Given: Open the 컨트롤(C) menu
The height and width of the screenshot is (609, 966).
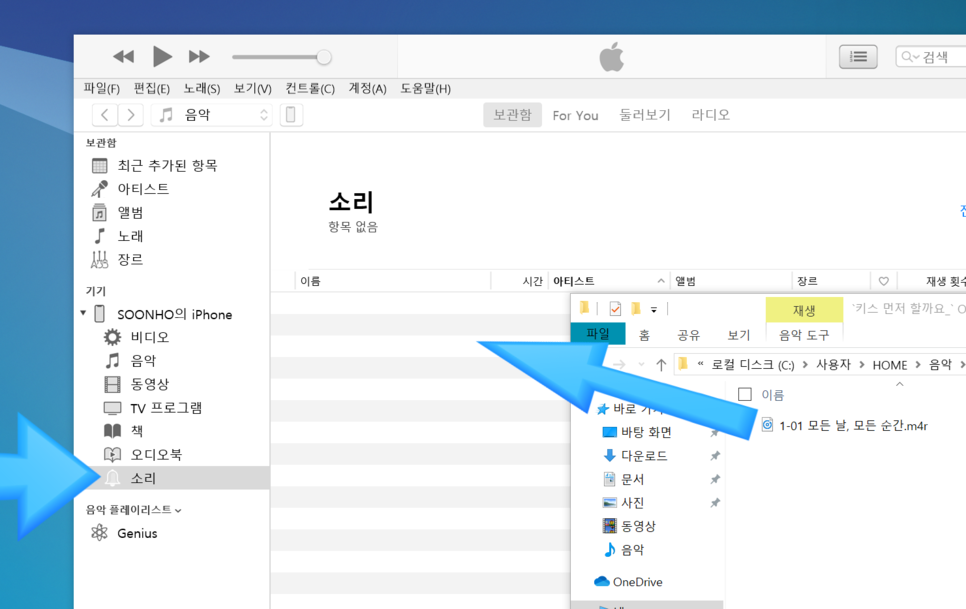Looking at the screenshot, I should pyautogui.click(x=310, y=89).
